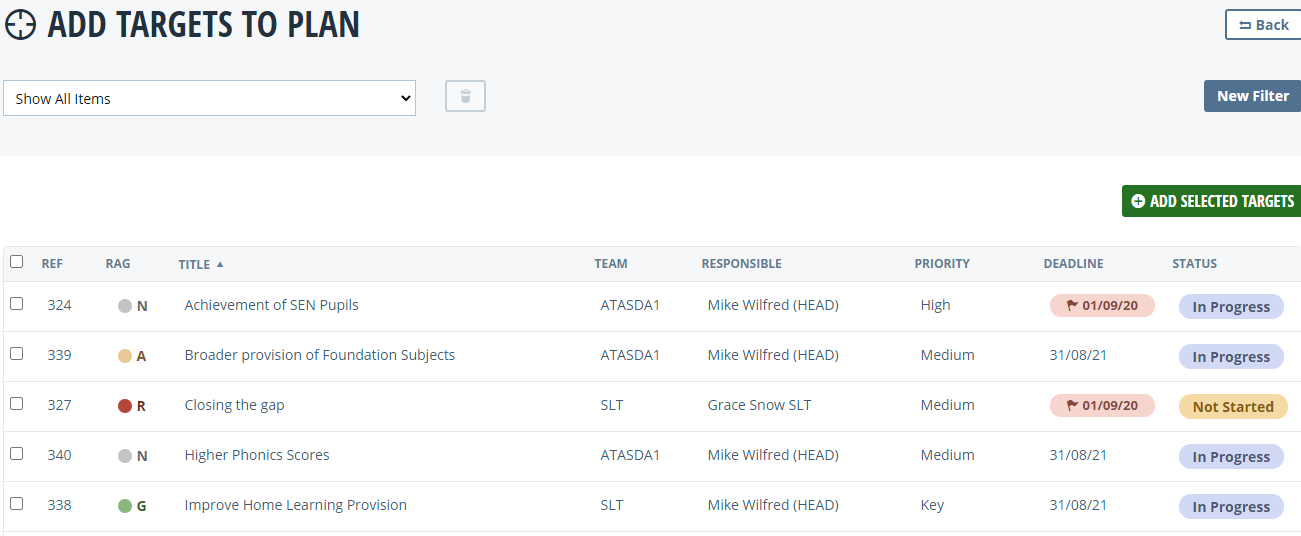Click Mike Wilfred (HEAD) in row 324
Image resolution: width=1301 pixels, height=536 pixels.
[x=772, y=305]
